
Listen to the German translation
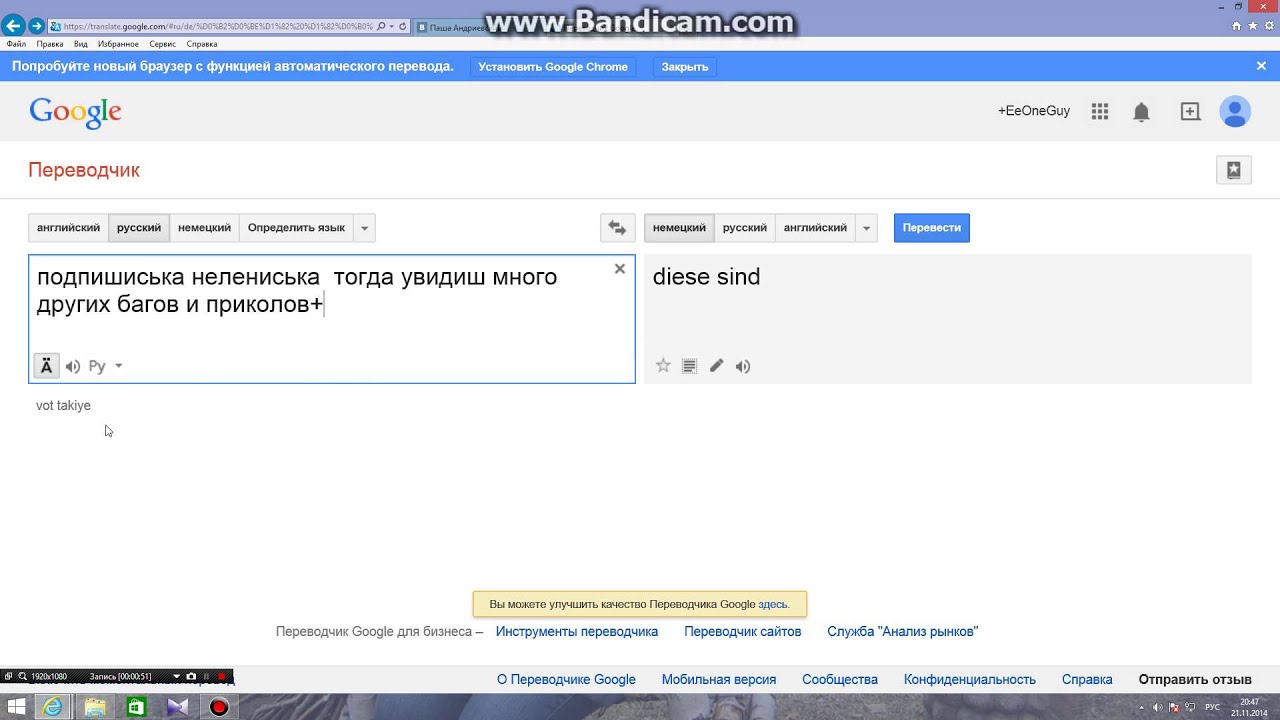click(x=743, y=366)
